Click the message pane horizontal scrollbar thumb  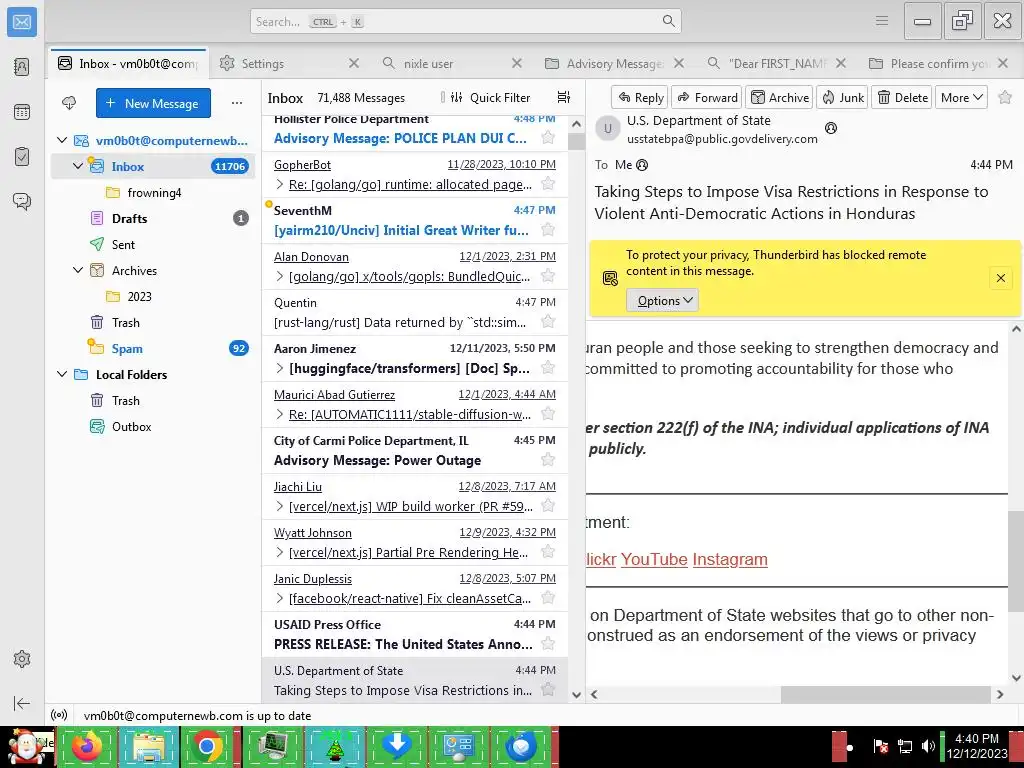[x=886, y=694]
